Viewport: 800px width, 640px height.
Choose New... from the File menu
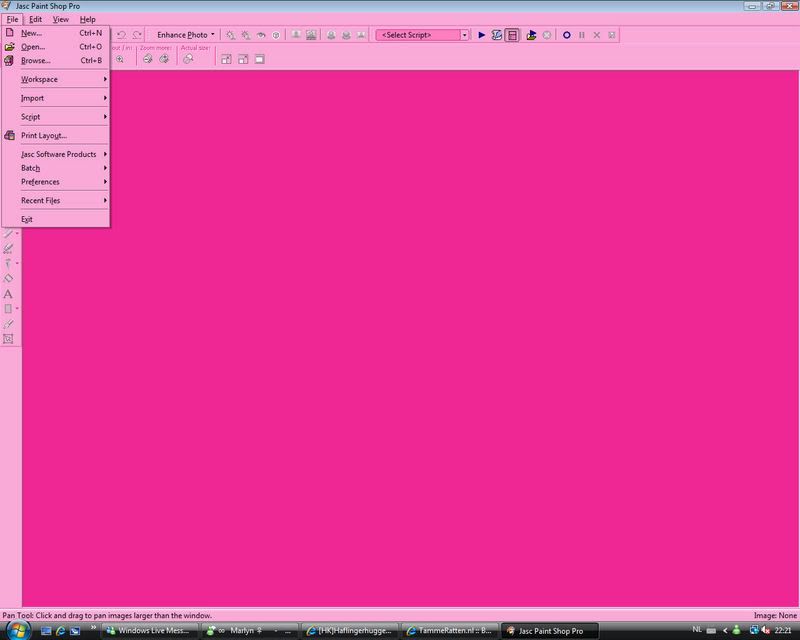coord(56,33)
